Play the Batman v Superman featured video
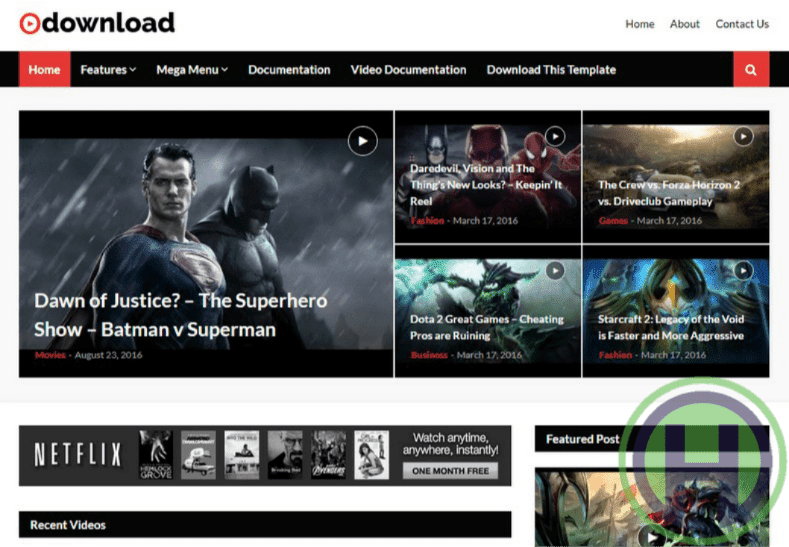The image size is (789, 547). click(x=362, y=141)
